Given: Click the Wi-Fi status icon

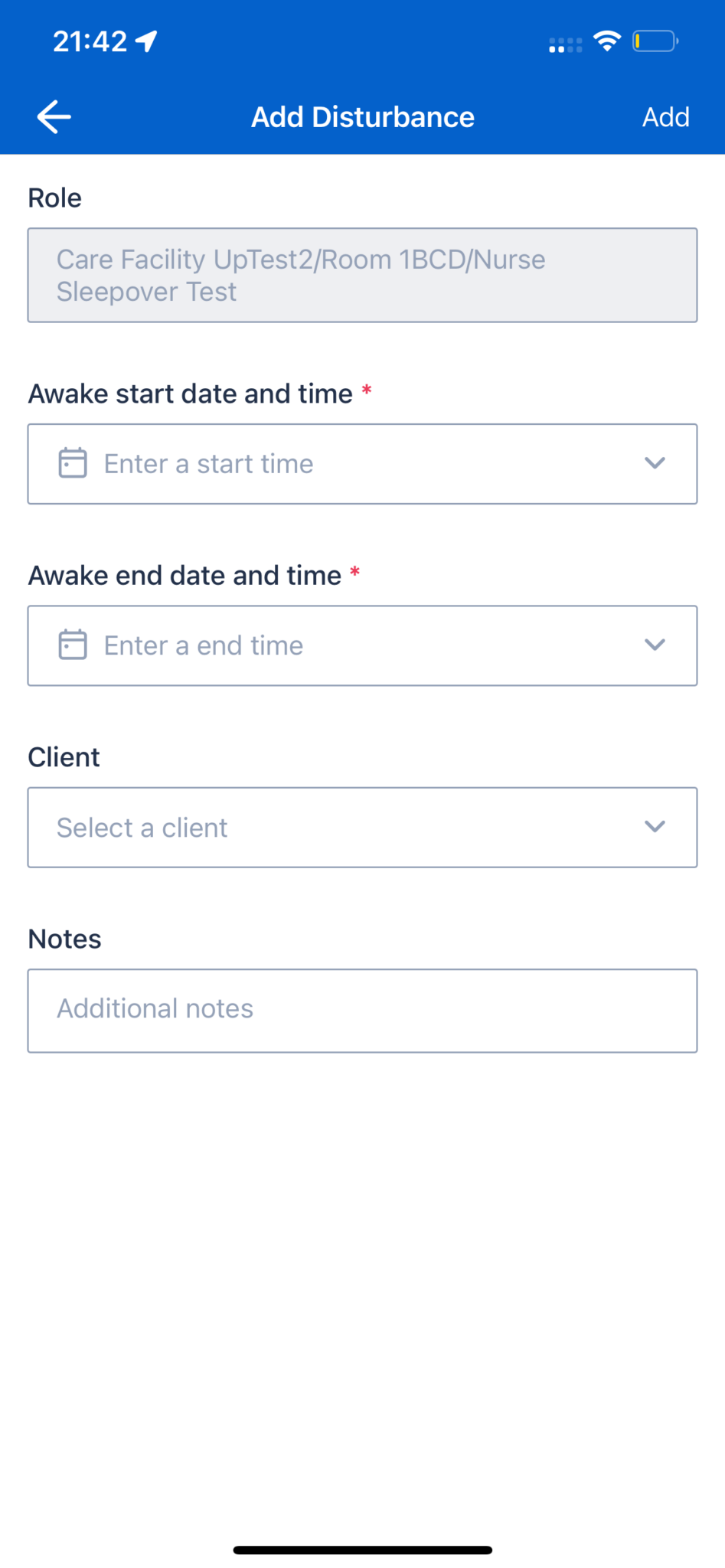Looking at the screenshot, I should coord(606,42).
